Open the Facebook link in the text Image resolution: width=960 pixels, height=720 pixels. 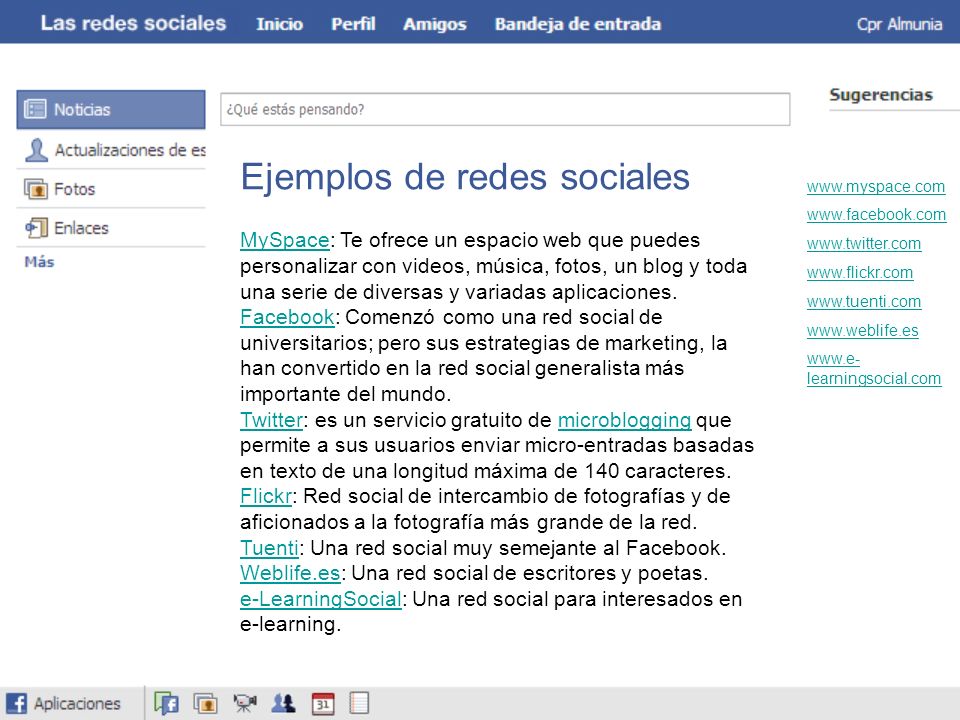(x=287, y=317)
